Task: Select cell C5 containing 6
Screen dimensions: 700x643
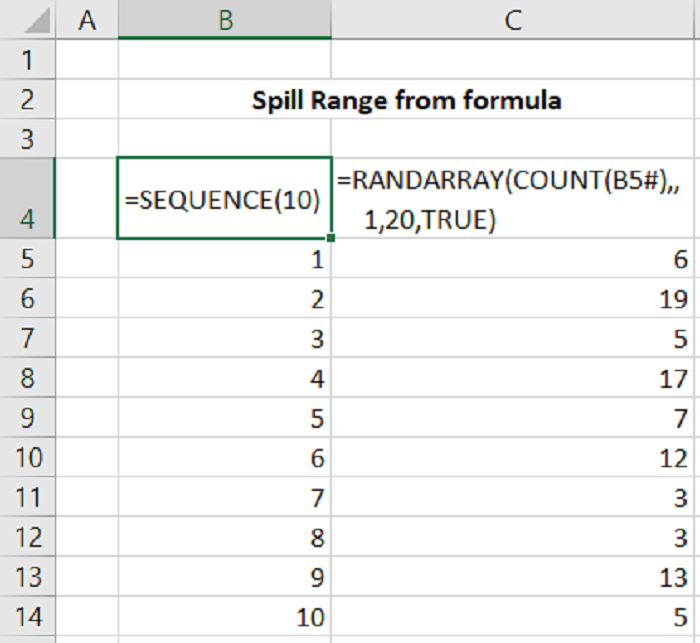Action: tap(513, 259)
